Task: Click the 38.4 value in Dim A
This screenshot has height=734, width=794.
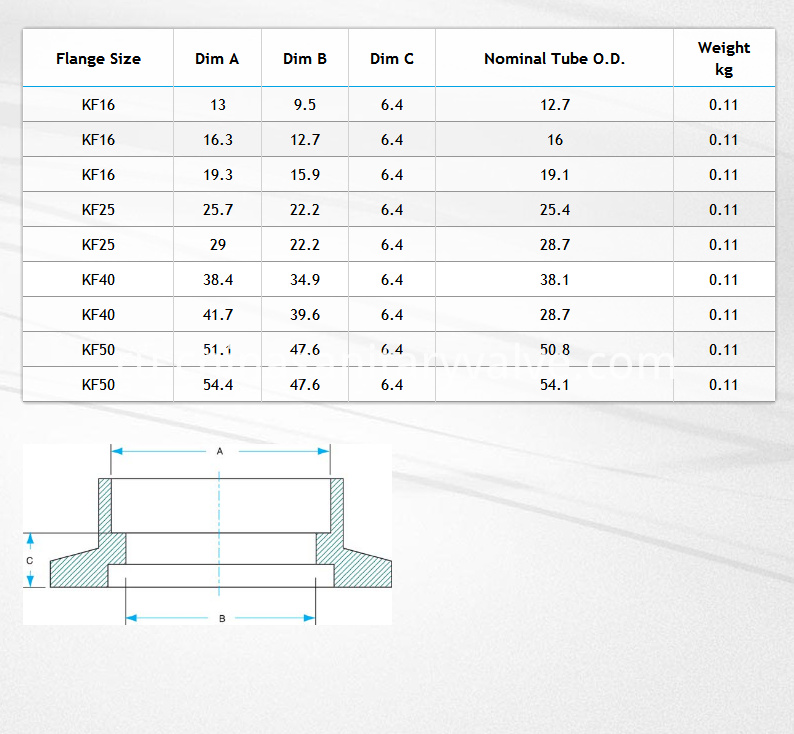Action: 218,280
